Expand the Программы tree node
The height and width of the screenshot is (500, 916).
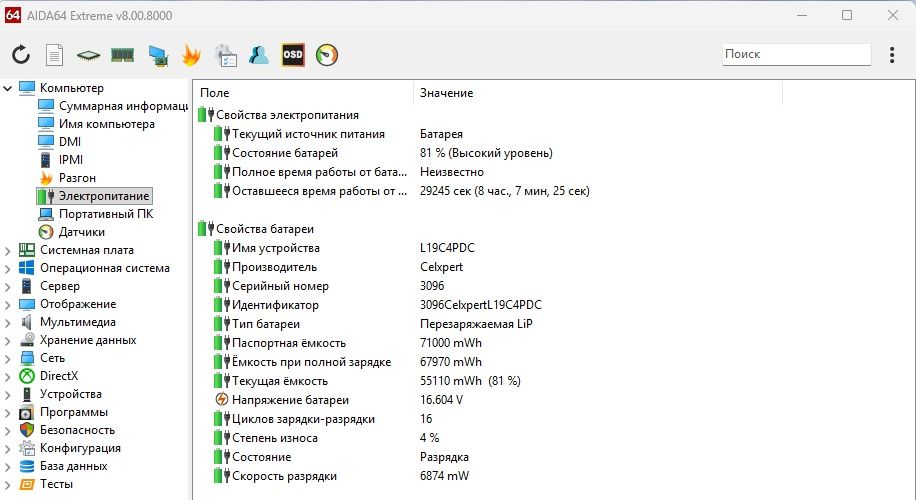8,413
